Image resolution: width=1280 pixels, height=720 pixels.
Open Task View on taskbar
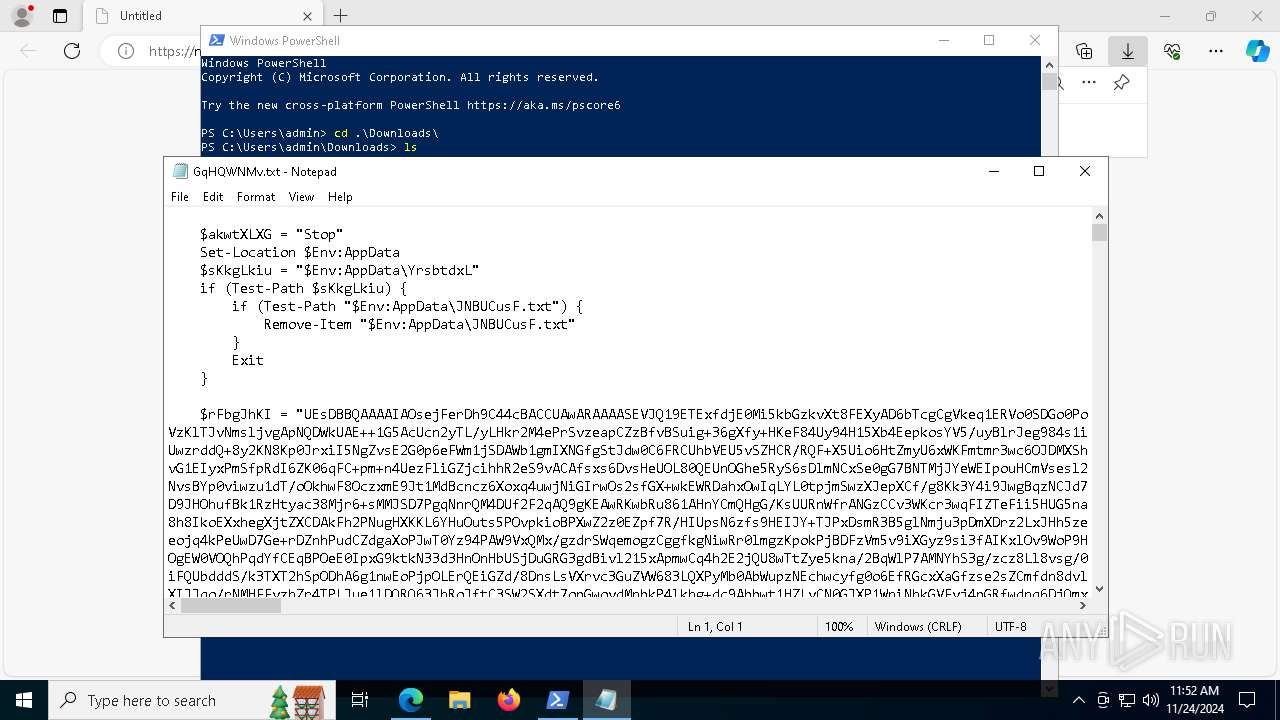[360, 700]
